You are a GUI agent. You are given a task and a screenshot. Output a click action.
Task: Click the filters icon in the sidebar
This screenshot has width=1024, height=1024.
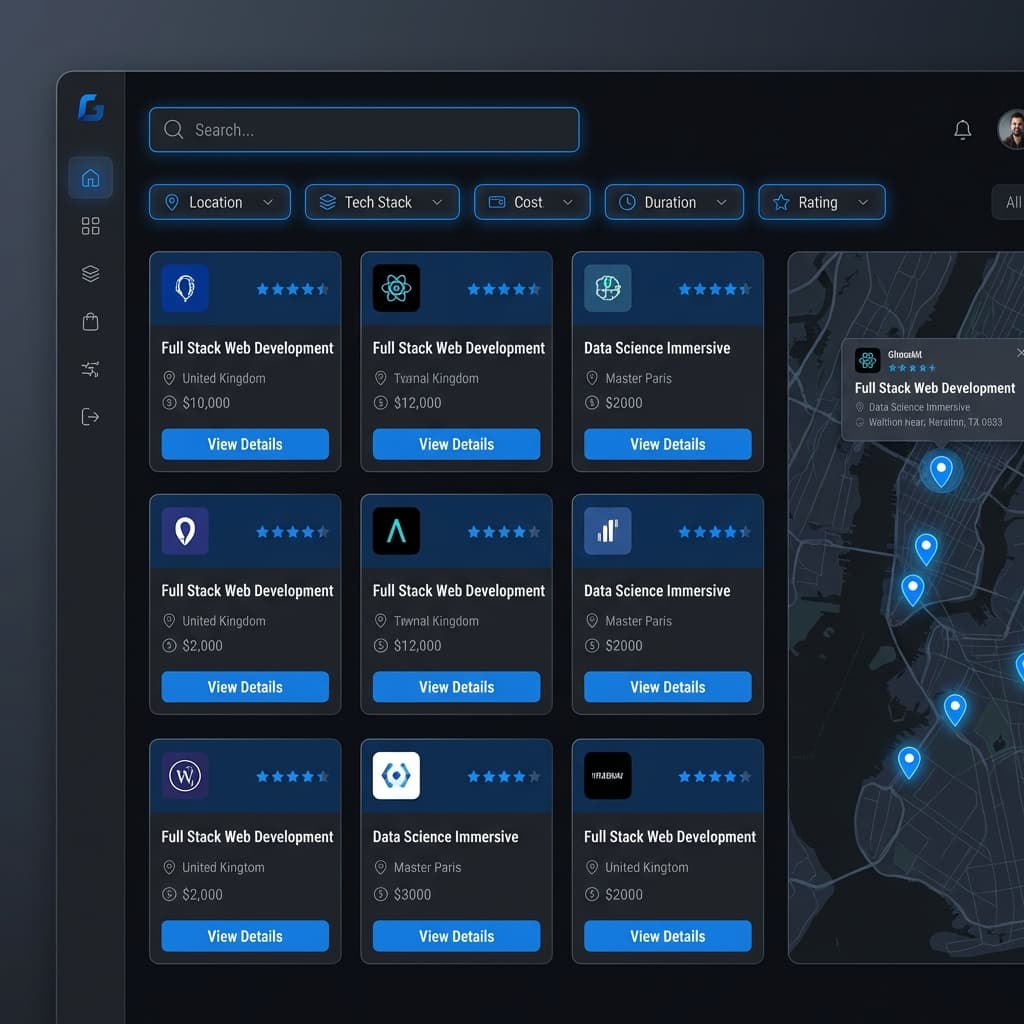(90, 369)
